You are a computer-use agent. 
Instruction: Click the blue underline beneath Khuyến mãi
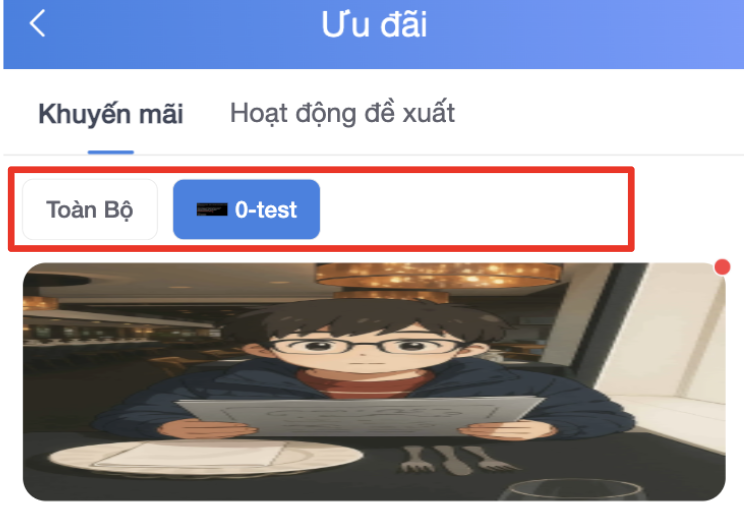coord(111,152)
